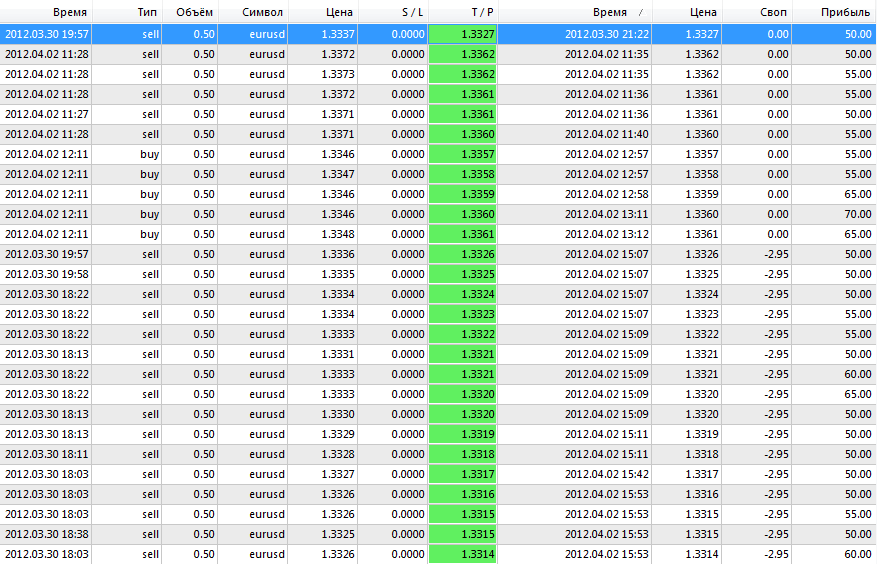Select the close time 2012.04.02 15:42 cell
The width and height of the screenshot is (877, 564).
coord(575,474)
